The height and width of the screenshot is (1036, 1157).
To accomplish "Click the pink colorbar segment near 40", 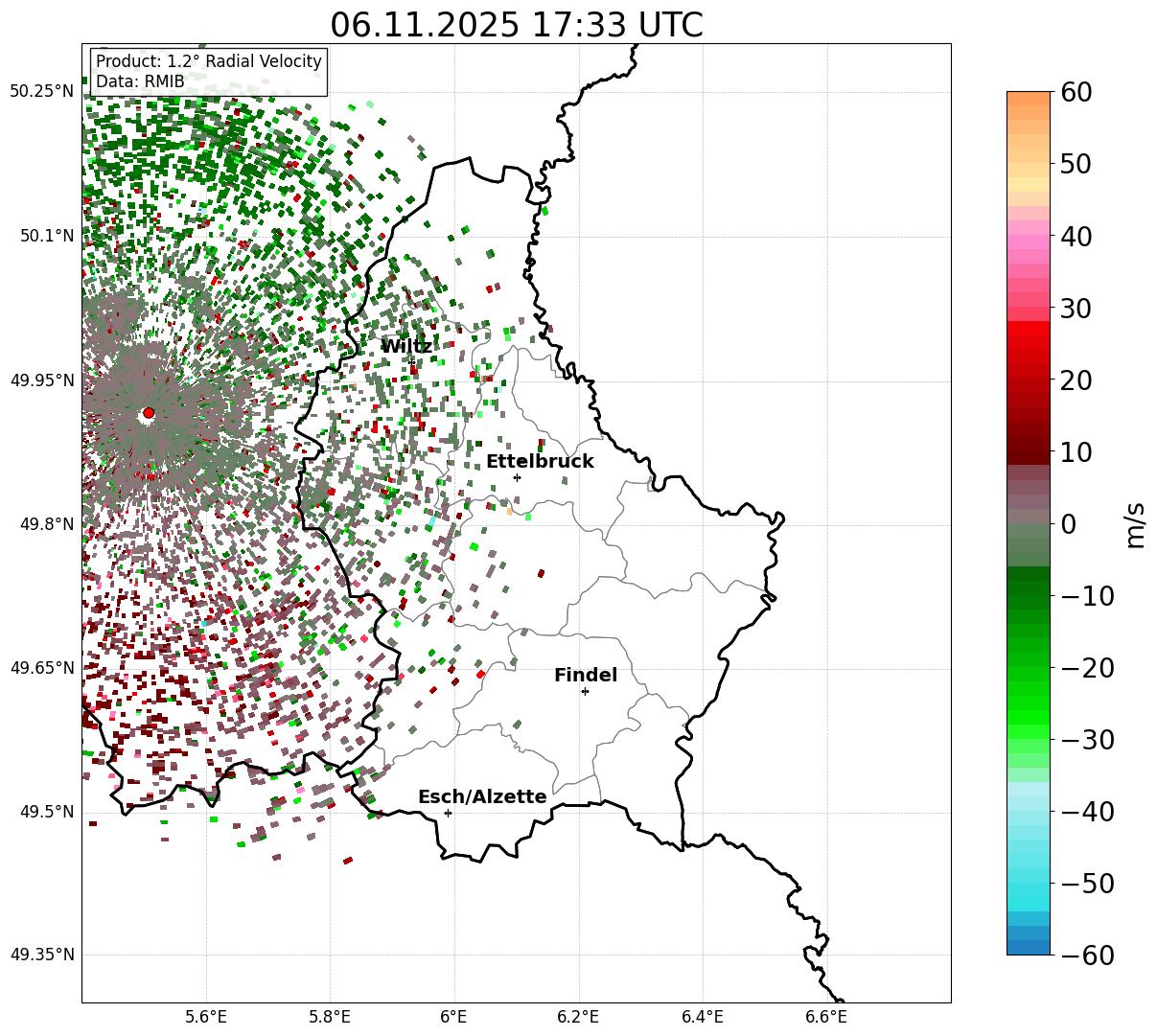I will tap(1029, 242).
